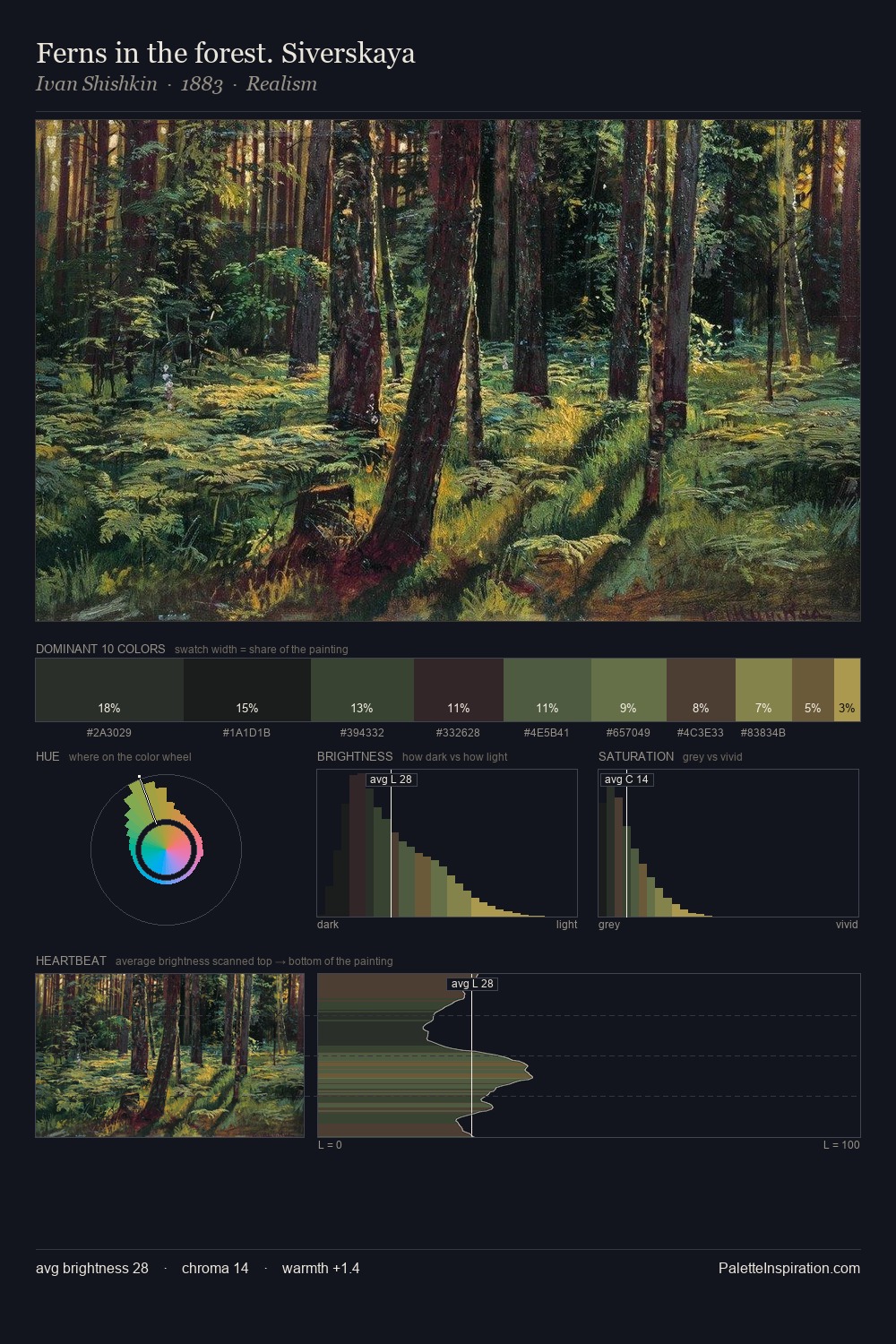
Task: Click the 'grey' axis label
Action: 609,925
